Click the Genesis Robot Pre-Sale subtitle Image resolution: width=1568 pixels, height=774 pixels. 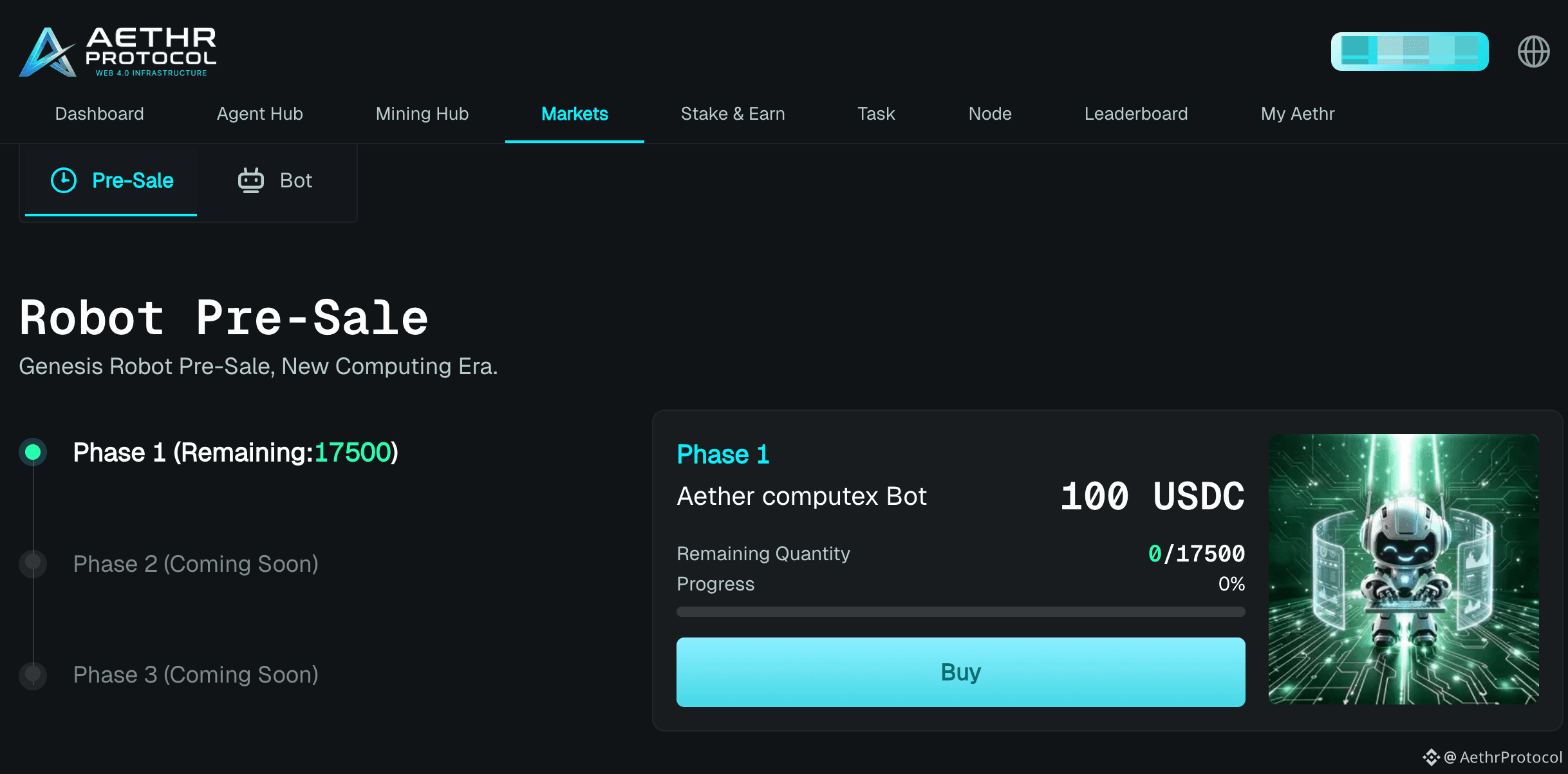[258, 366]
